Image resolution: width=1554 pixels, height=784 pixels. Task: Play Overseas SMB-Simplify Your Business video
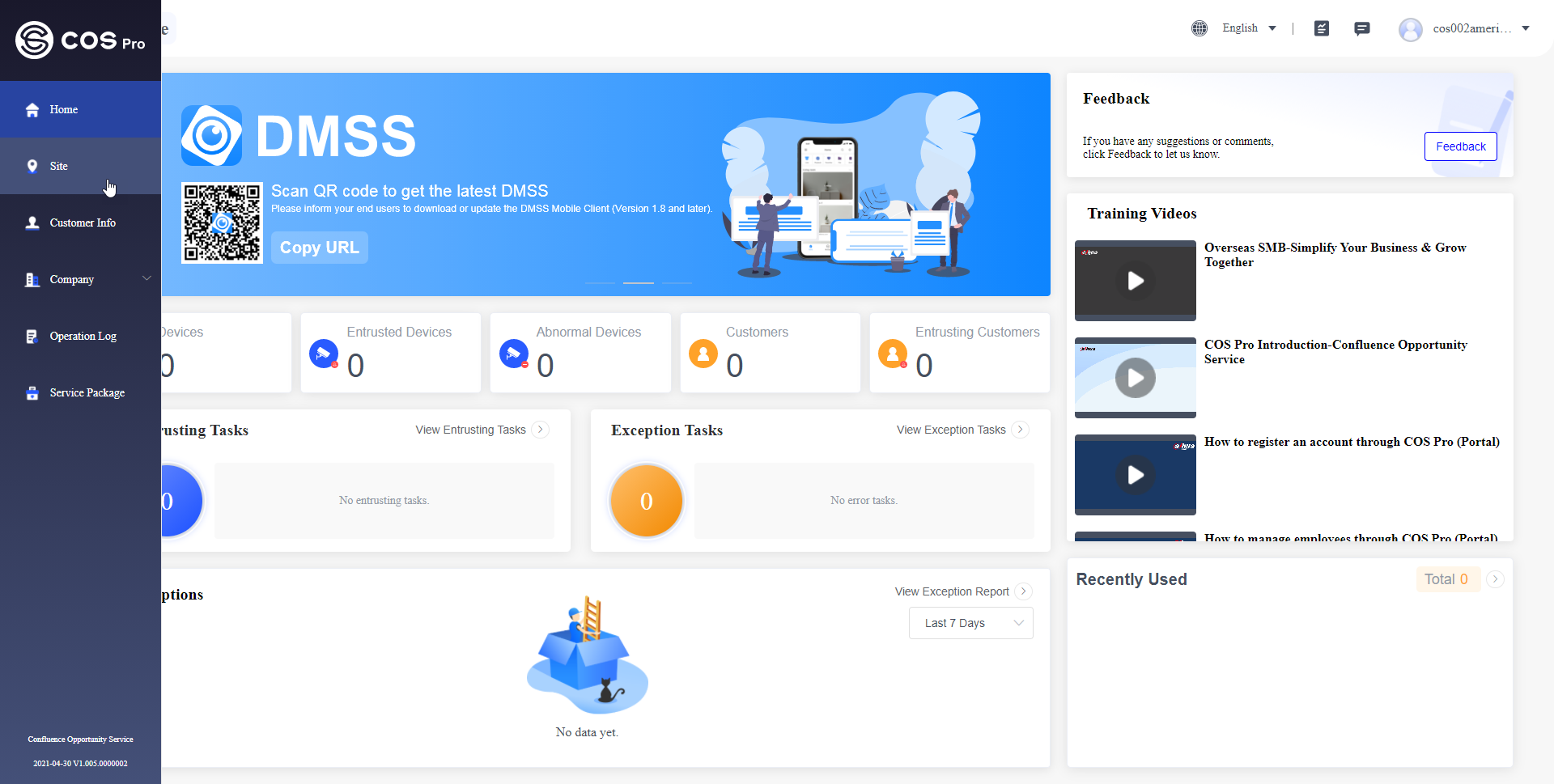click(1136, 281)
